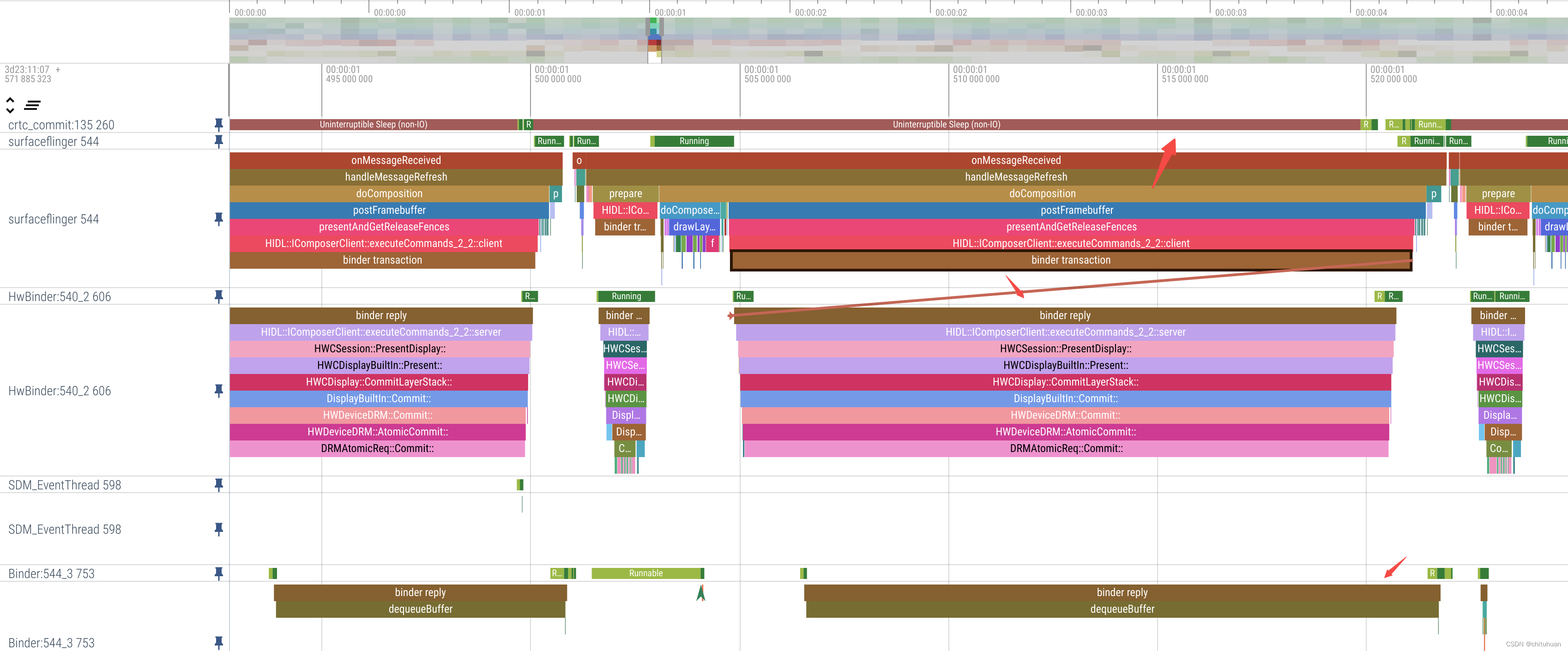The width and height of the screenshot is (1568, 651).
Task: Click the Runnable slice on Binder:544_3
Action: (x=645, y=573)
